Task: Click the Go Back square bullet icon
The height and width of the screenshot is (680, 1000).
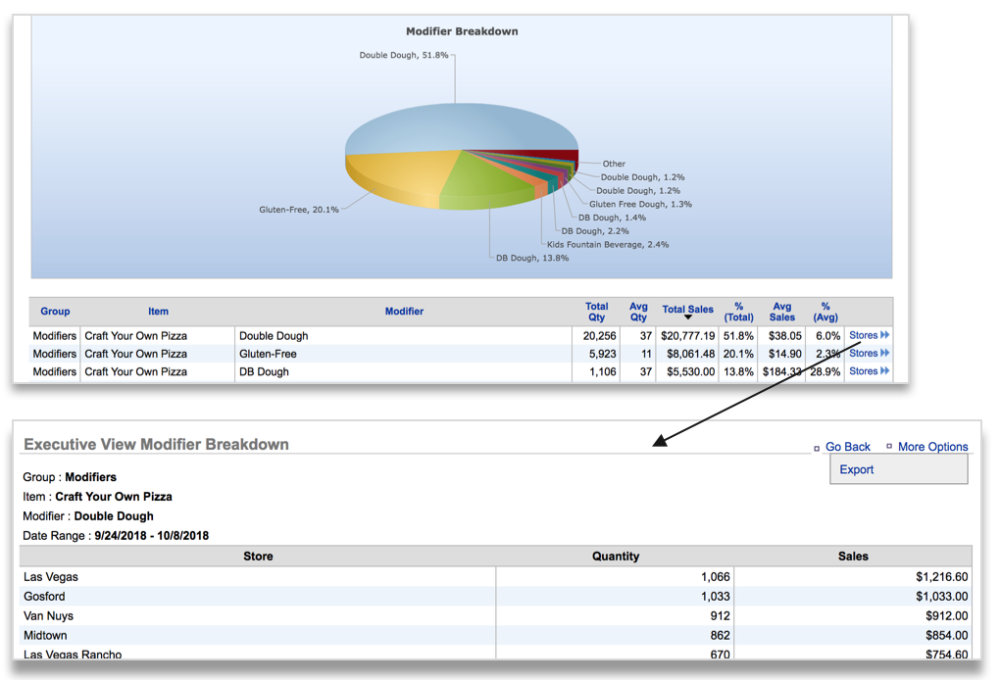Action: pyautogui.click(x=816, y=448)
